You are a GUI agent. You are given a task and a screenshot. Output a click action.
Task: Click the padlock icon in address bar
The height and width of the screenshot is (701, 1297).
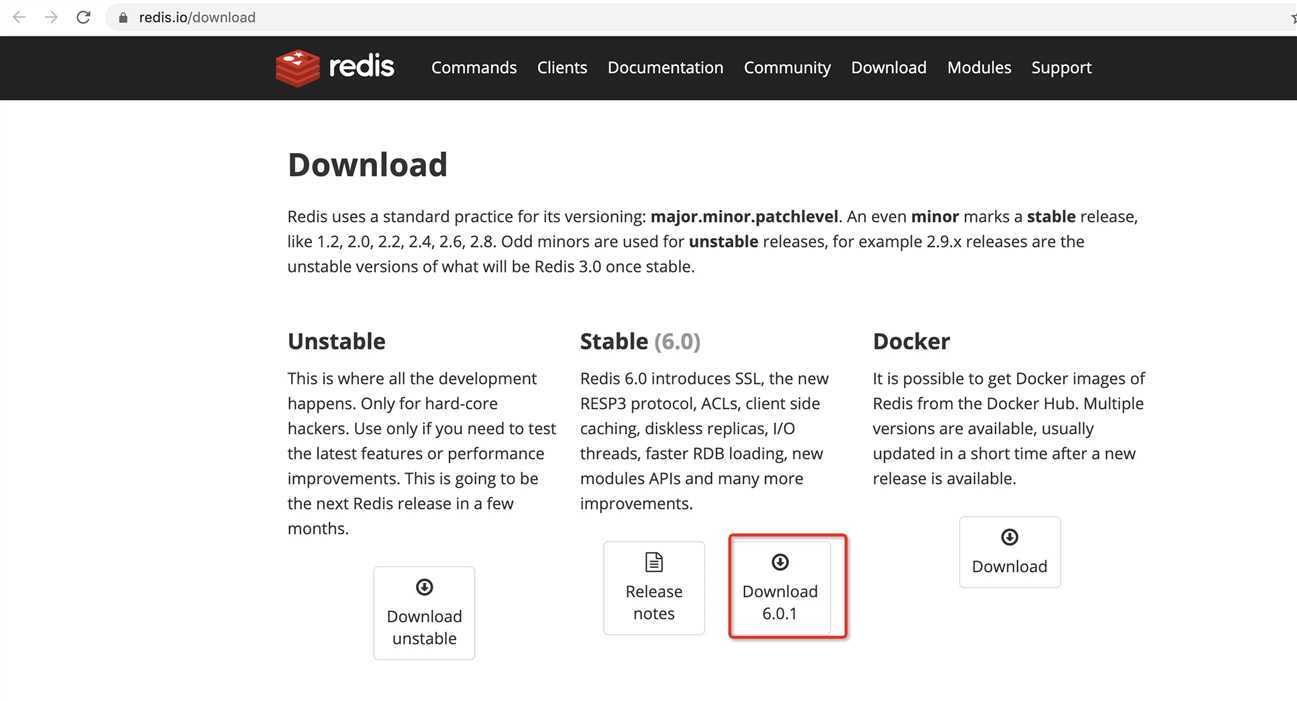click(124, 17)
